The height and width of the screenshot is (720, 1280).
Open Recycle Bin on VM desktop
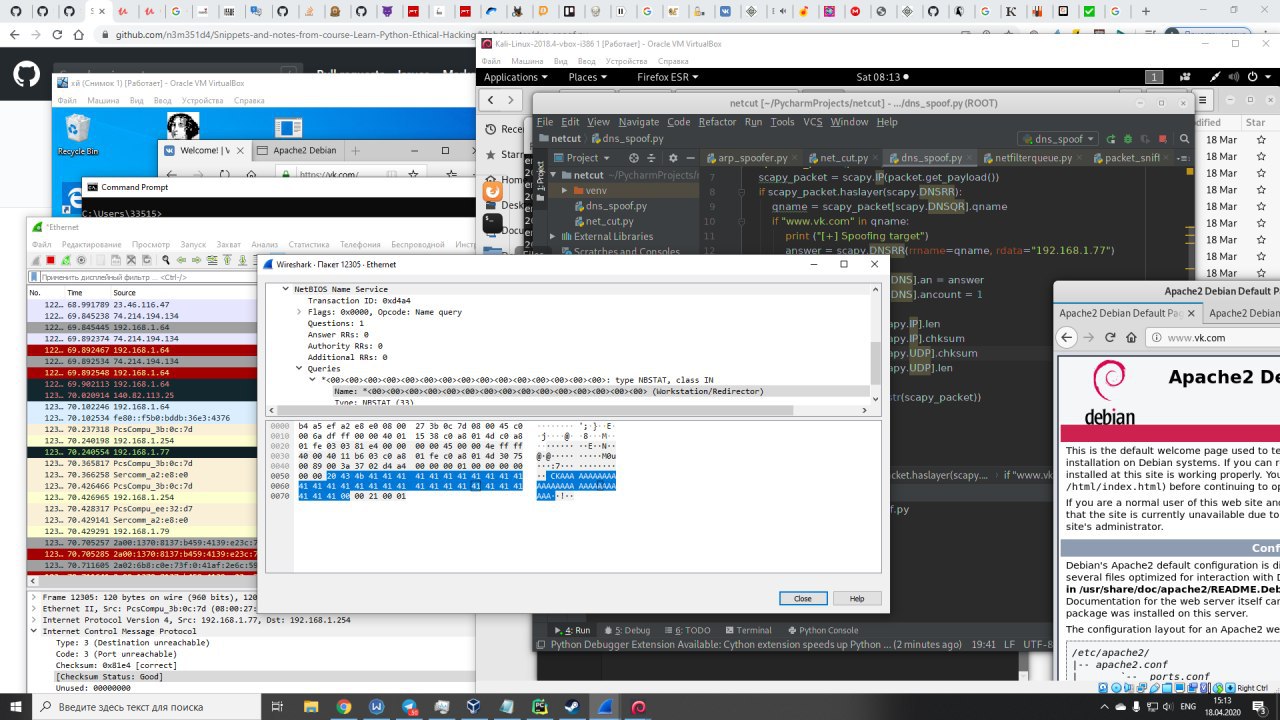tap(77, 135)
